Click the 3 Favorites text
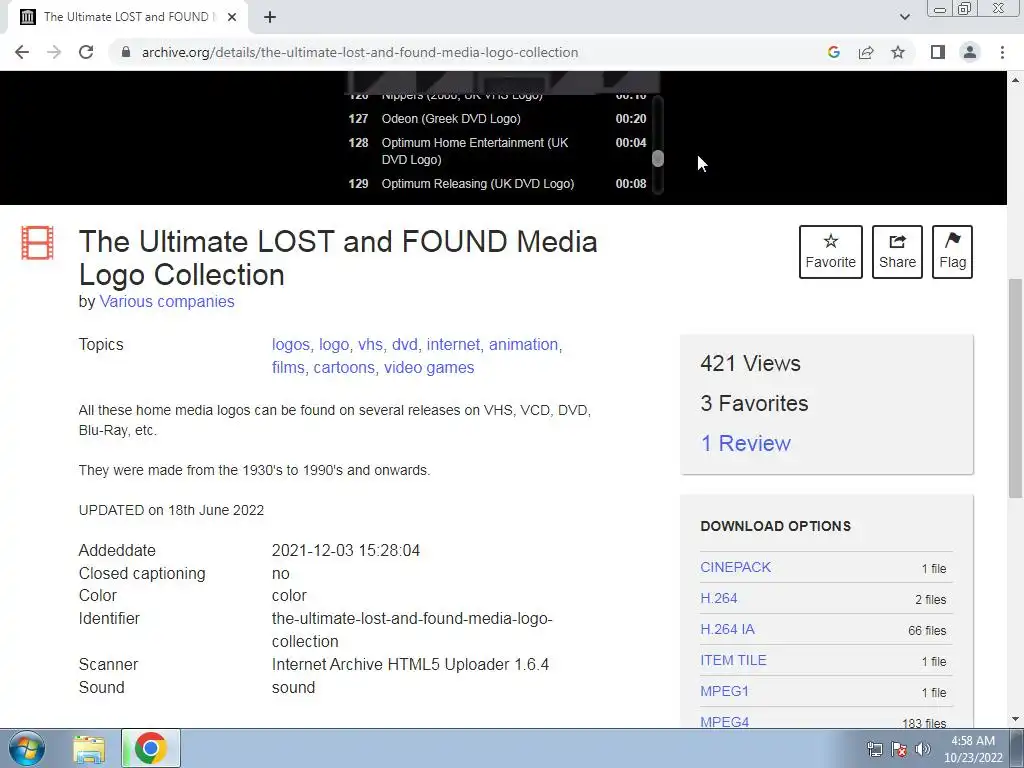 point(754,404)
